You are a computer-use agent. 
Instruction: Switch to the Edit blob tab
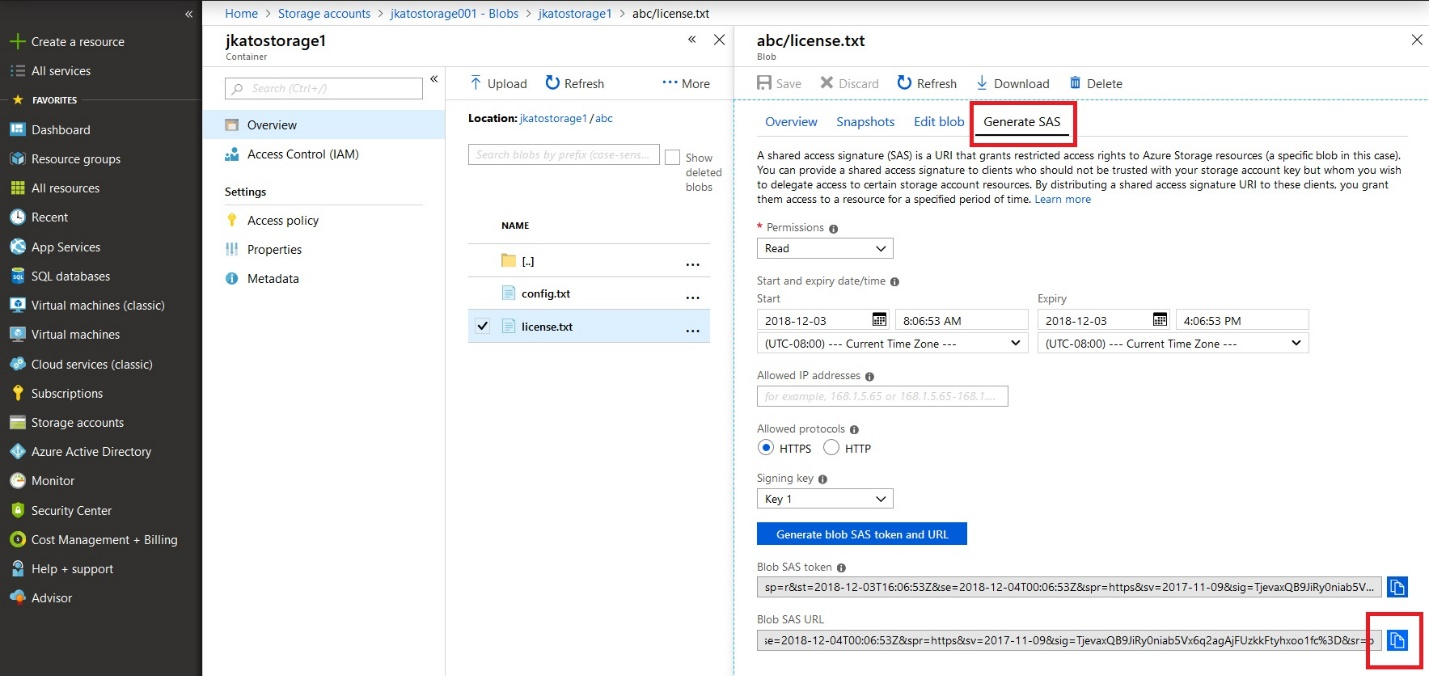[939, 122]
